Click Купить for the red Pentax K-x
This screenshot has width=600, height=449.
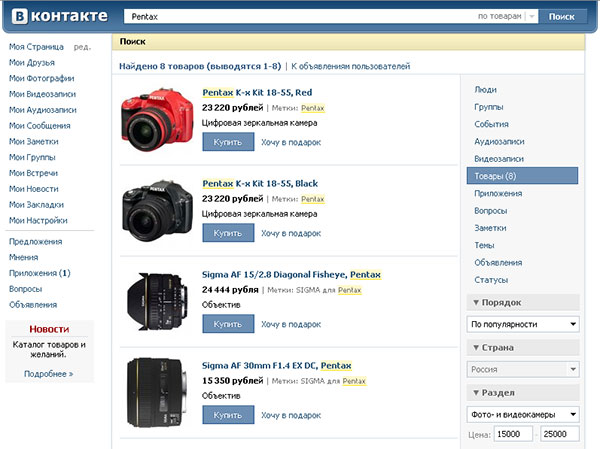coord(228,142)
